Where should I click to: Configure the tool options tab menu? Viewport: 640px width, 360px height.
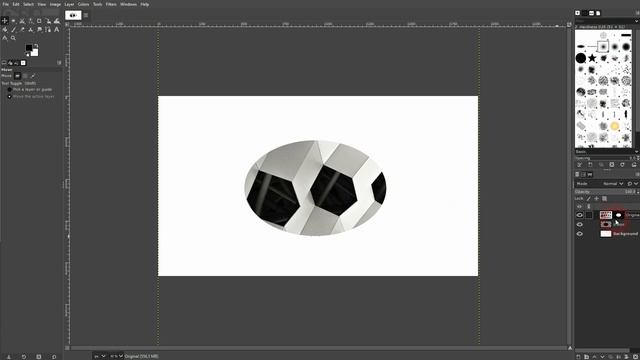[59, 62]
